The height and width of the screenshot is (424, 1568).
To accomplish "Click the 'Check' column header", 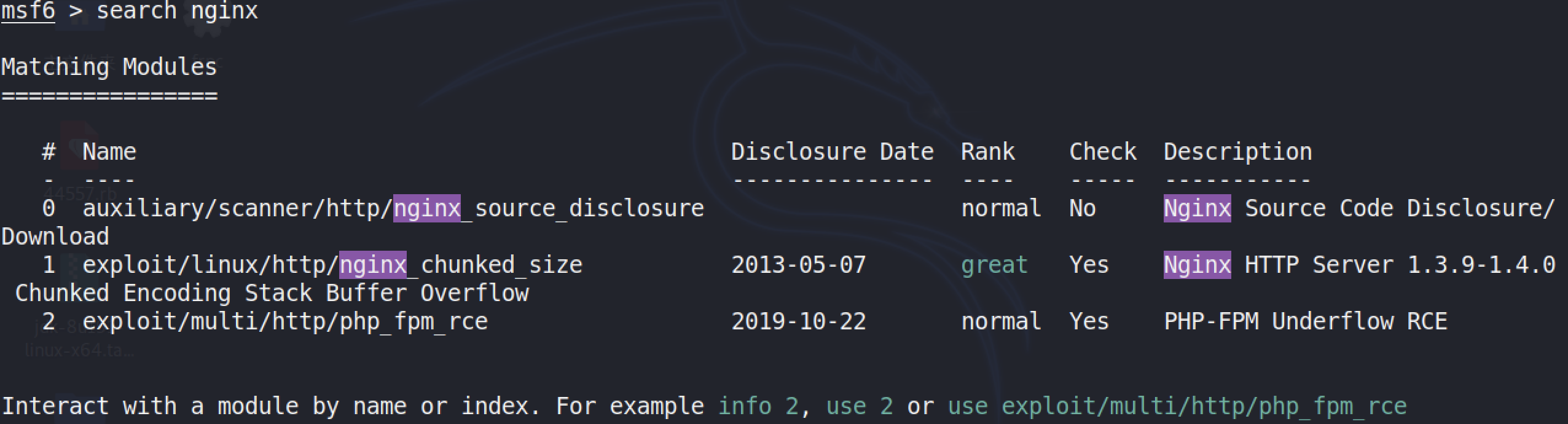I will point(1103,151).
